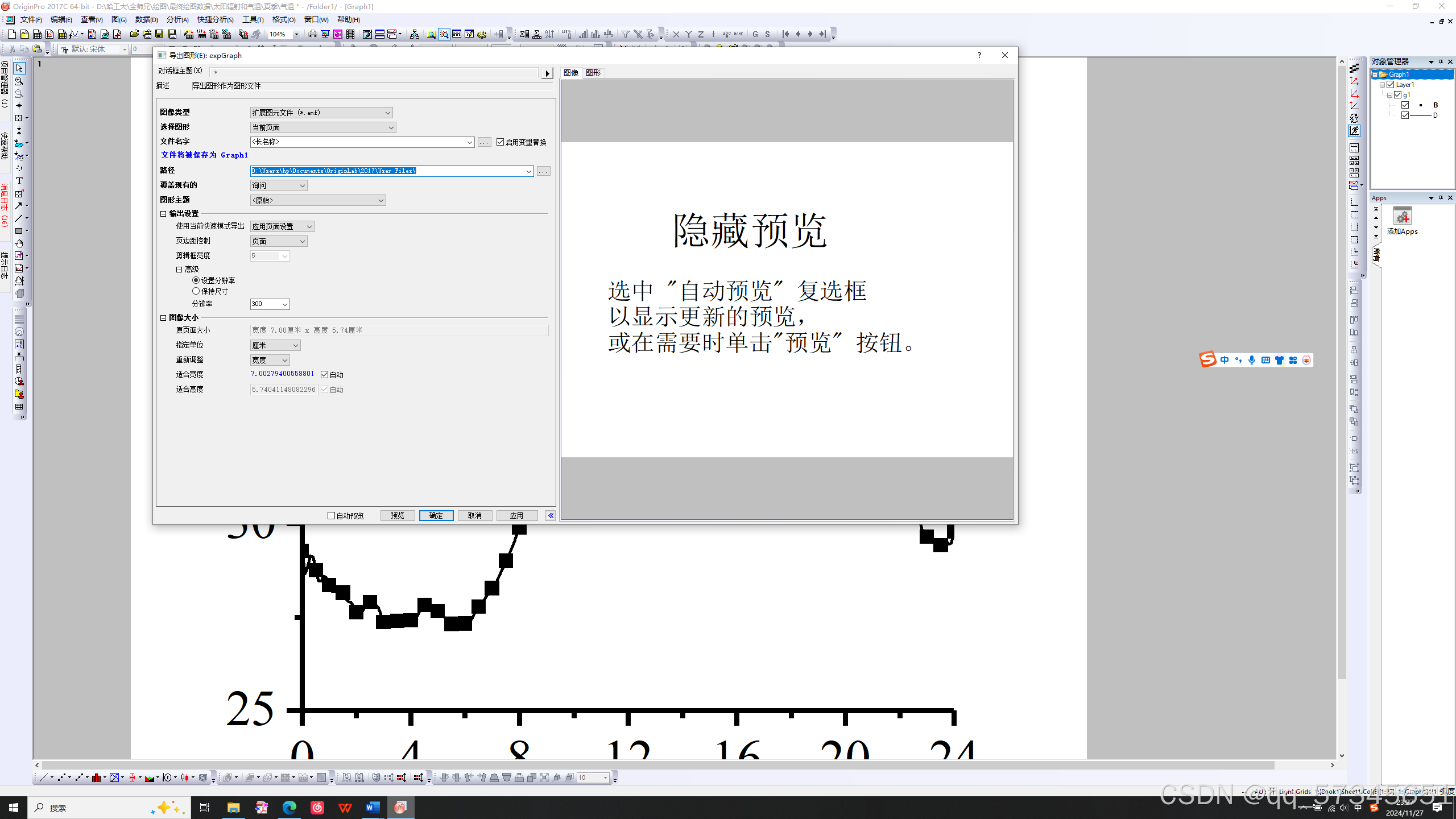Viewport: 1456px width, 819px height.
Task: Open the 图像类型 dropdown
Action: click(321, 113)
